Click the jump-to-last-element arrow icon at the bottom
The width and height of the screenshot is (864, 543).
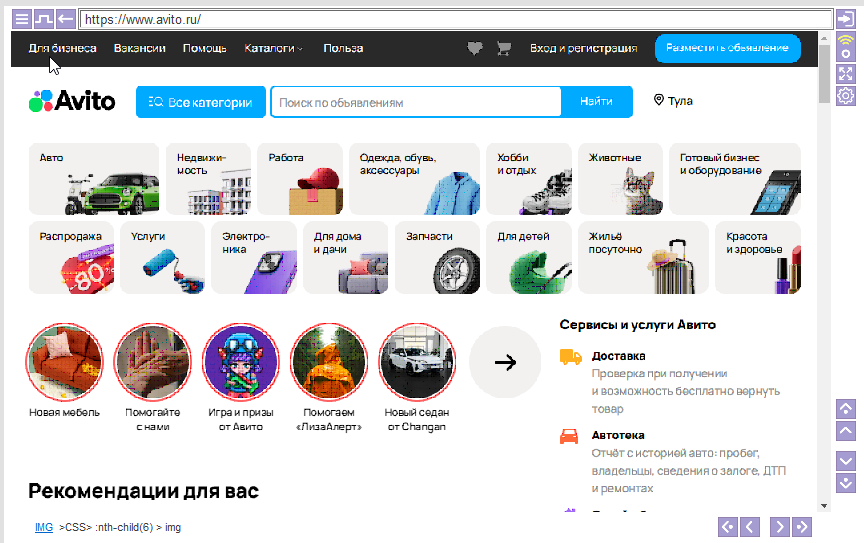point(802,527)
